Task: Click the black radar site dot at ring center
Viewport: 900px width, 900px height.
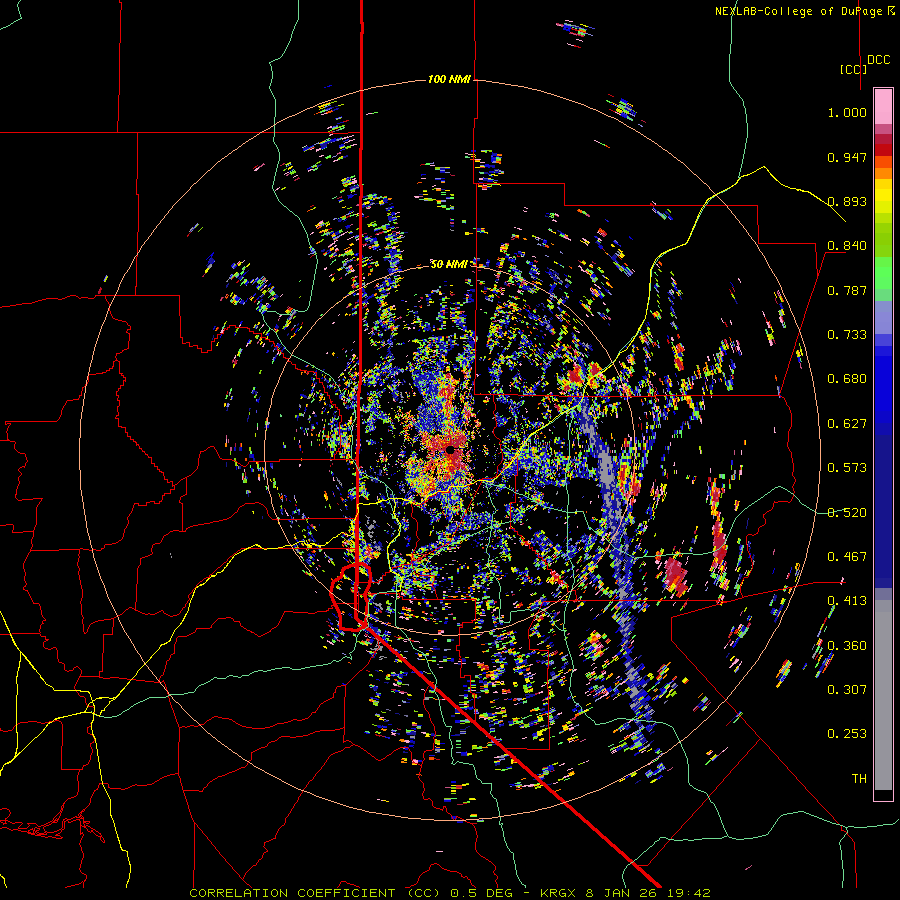Action: [x=451, y=450]
